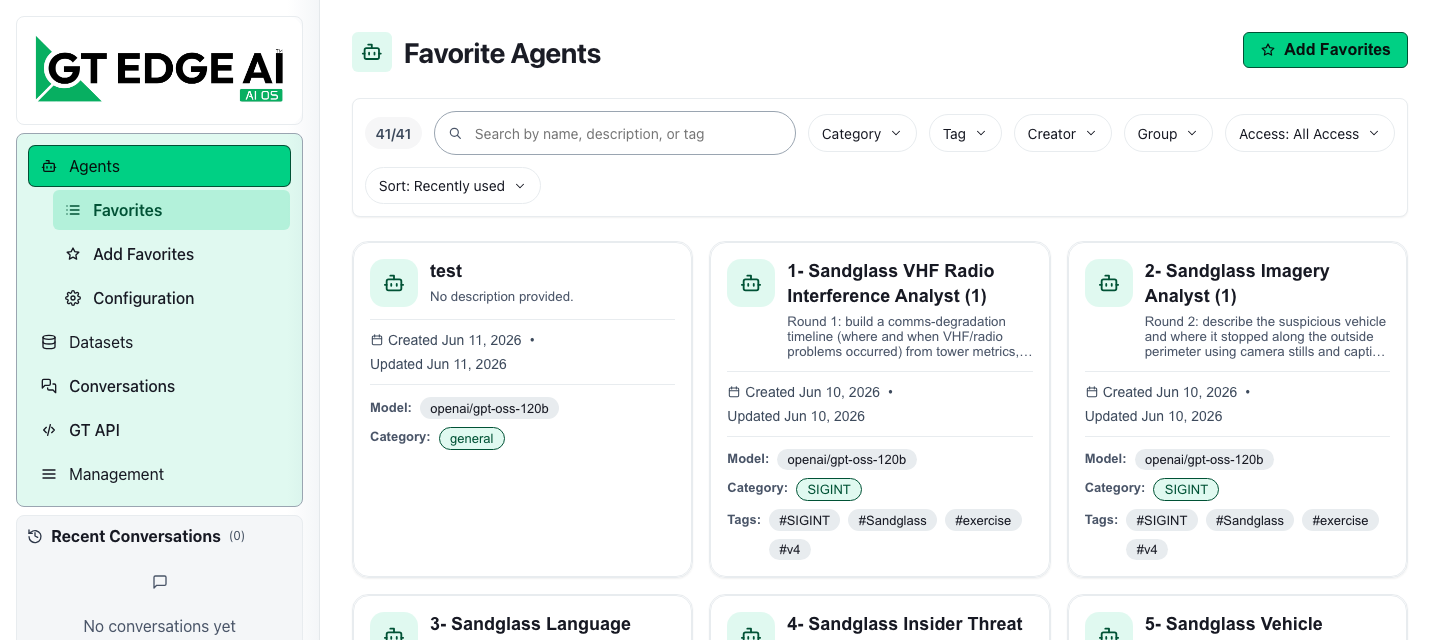The image size is (1440, 640).
Task: Open Configuration in the sidebar
Action: coord(171,298)
